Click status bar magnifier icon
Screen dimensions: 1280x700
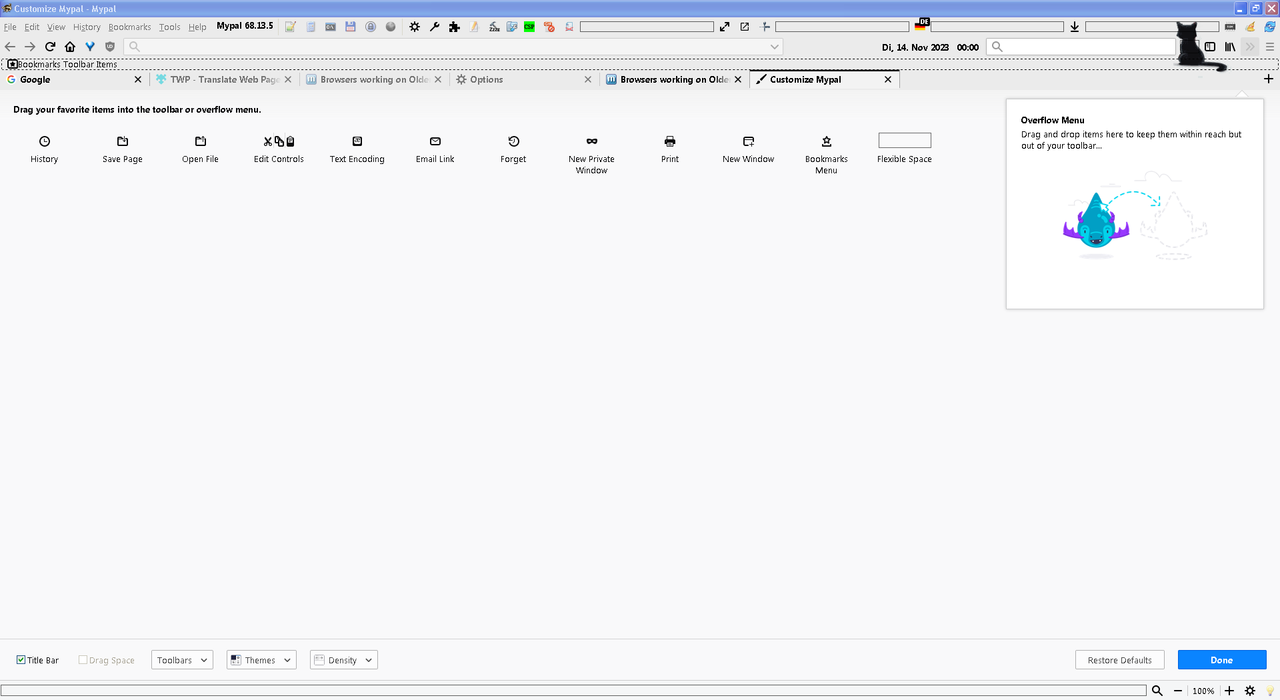coord(1157,690)
